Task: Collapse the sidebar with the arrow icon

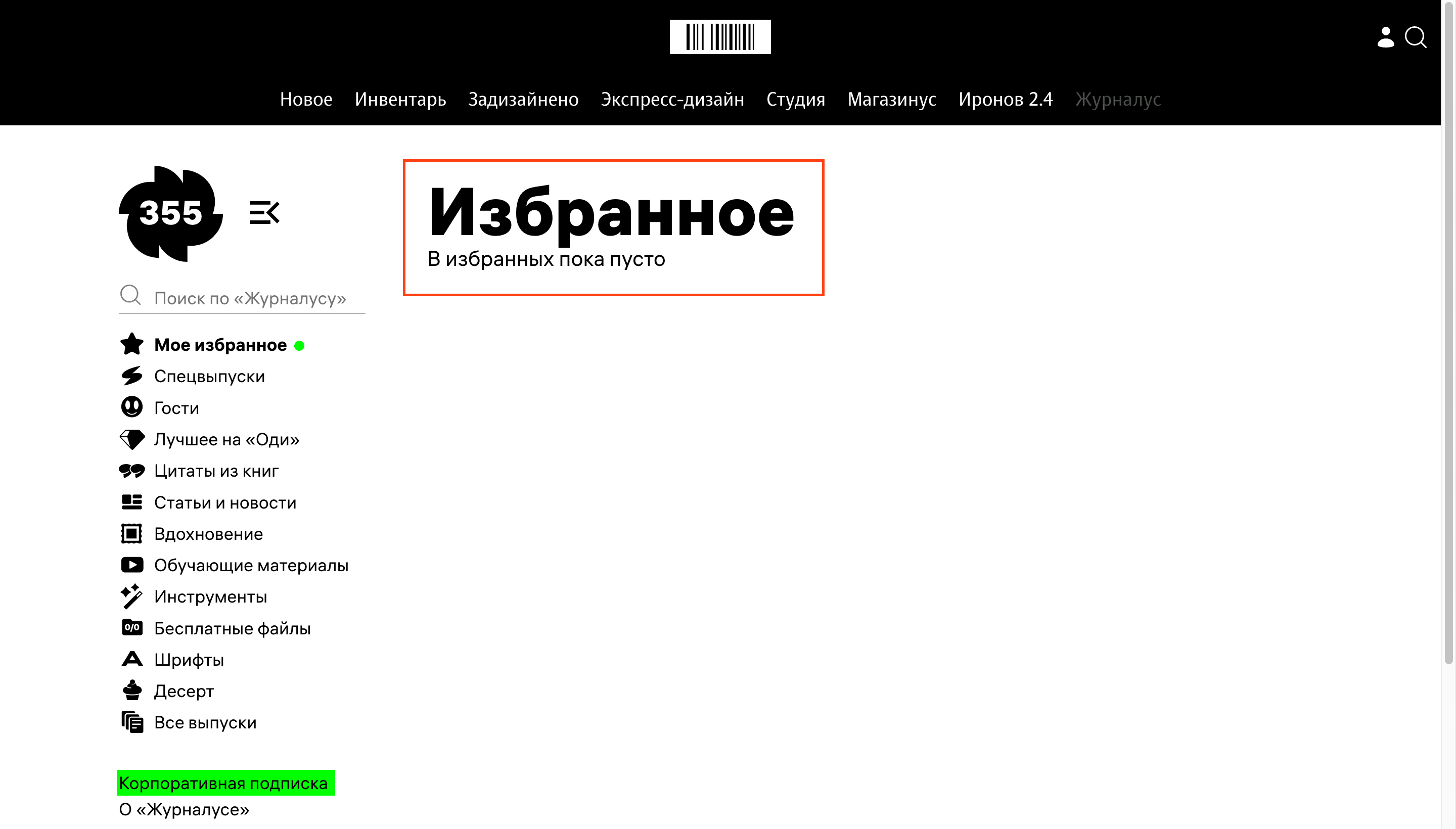Action: click(x=265, y=213)
